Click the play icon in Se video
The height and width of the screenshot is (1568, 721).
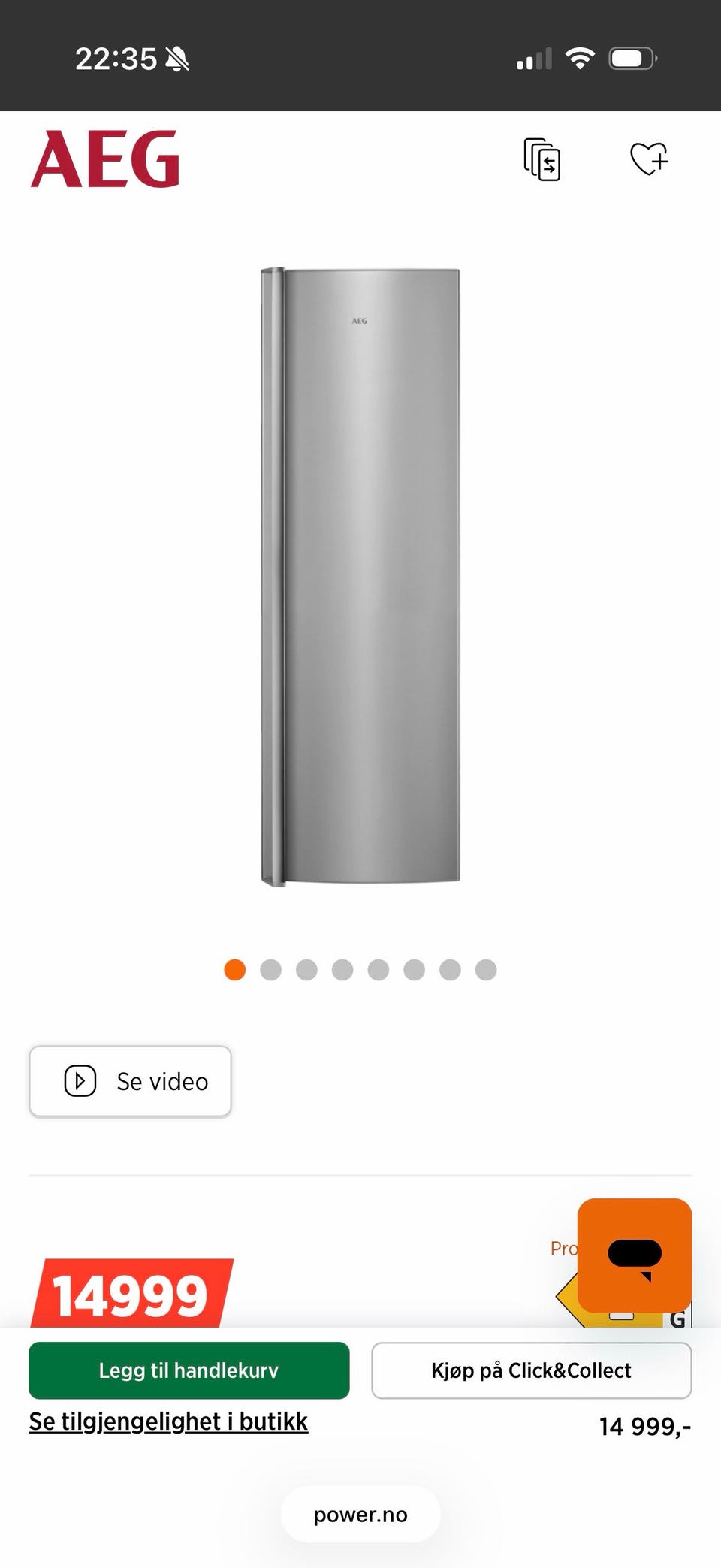click(80, 1081)
